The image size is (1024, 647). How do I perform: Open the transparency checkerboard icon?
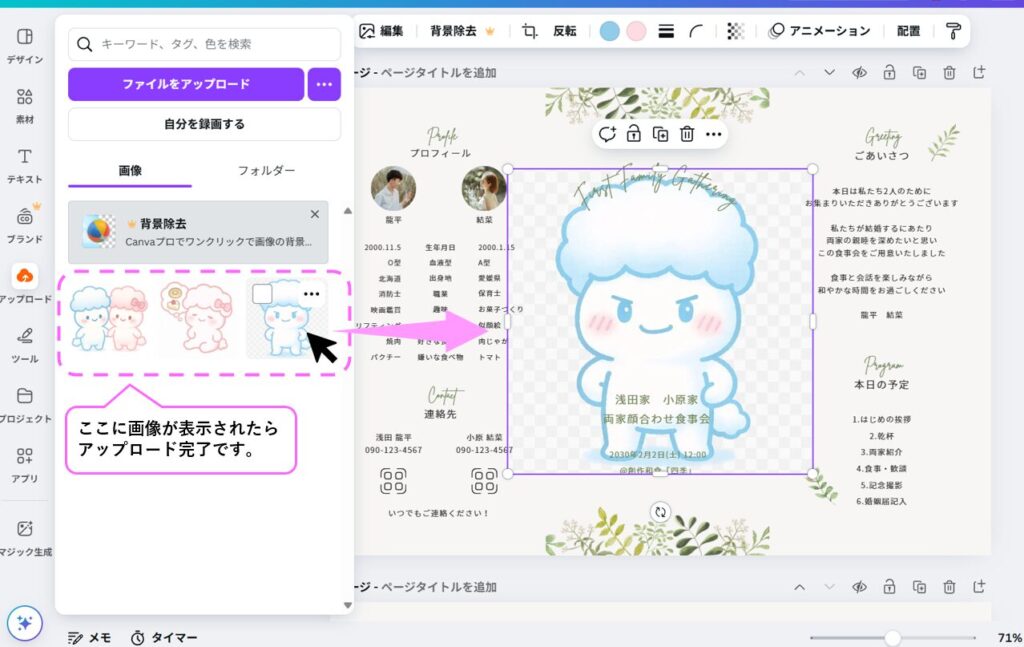click(736, 31)
